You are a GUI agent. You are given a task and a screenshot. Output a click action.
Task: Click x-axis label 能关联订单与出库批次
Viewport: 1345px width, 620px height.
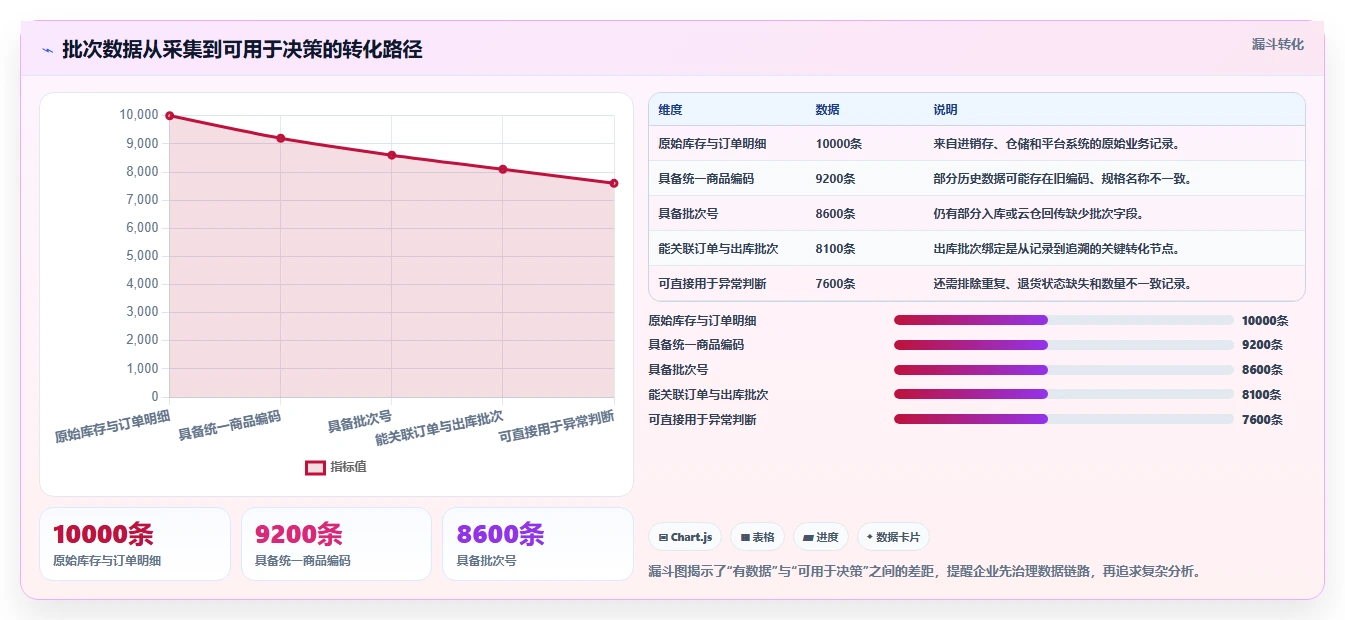440,428
